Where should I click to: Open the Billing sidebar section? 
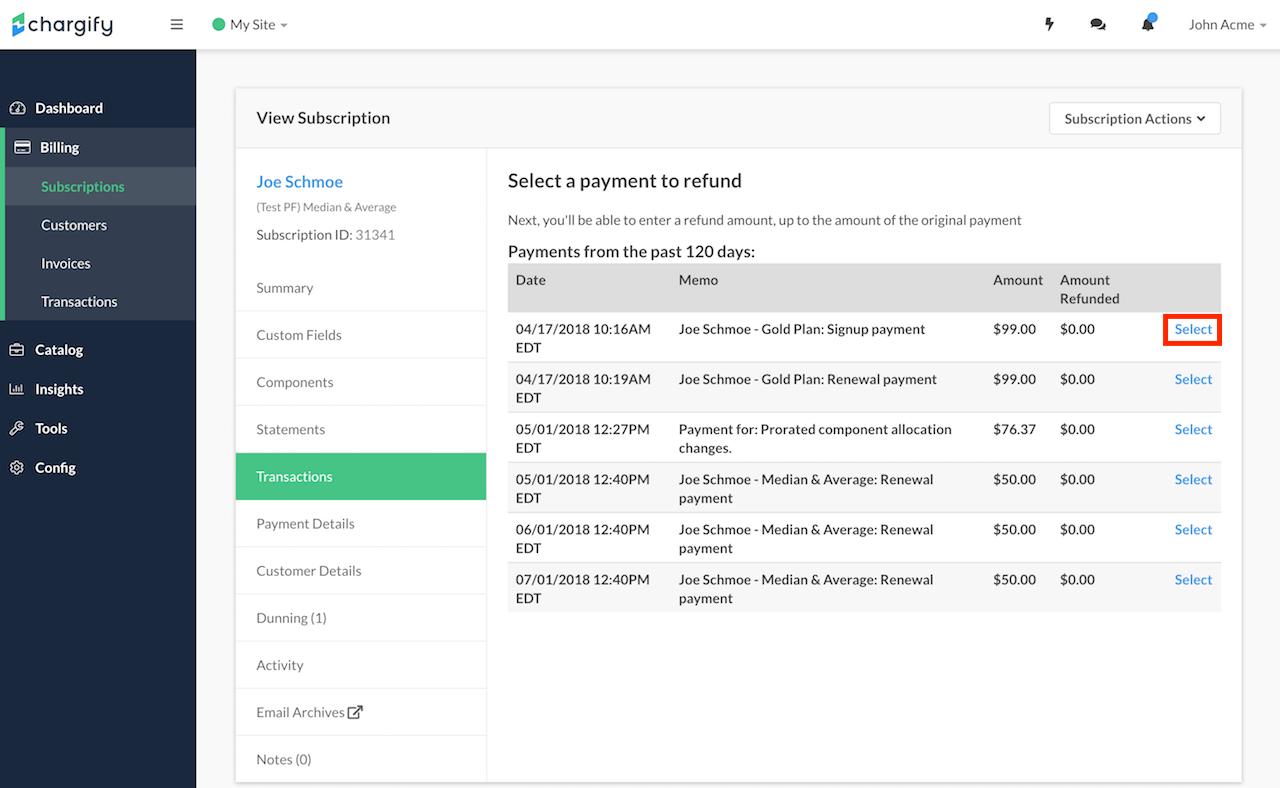tap(98, 147)
